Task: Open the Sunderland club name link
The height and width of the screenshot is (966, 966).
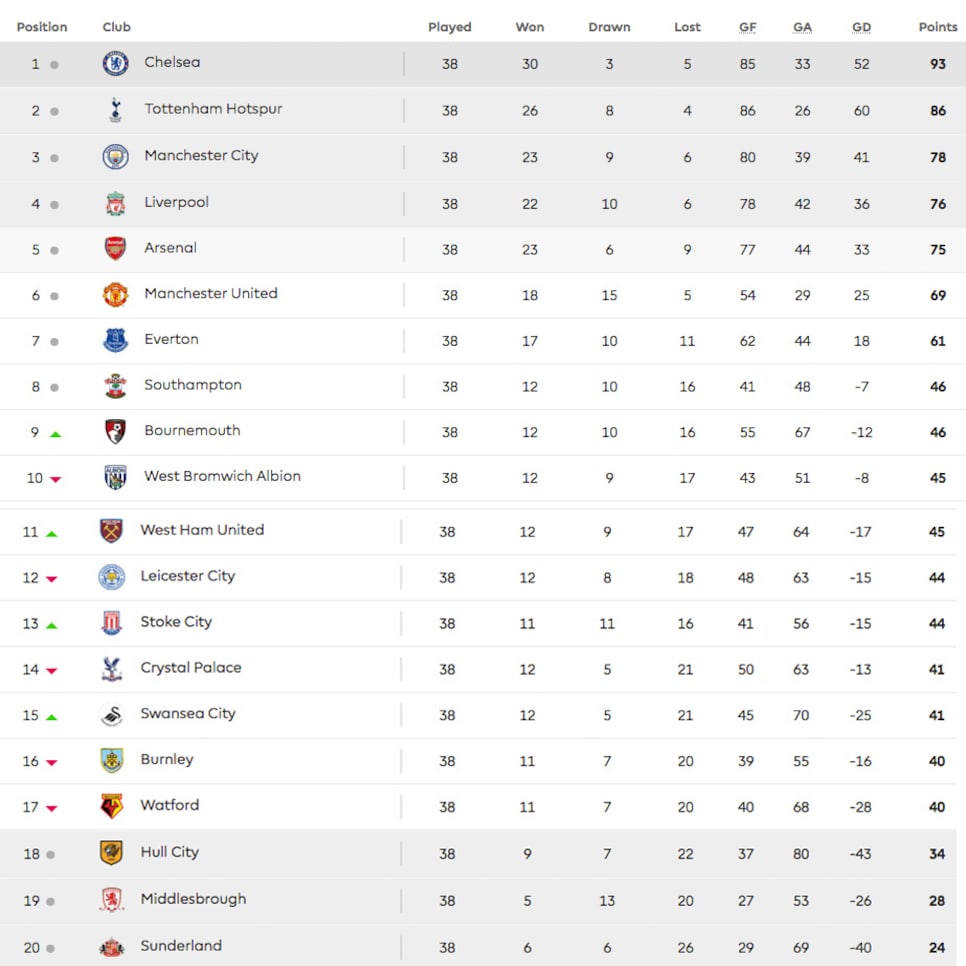Action: click(x=181, y=946)
